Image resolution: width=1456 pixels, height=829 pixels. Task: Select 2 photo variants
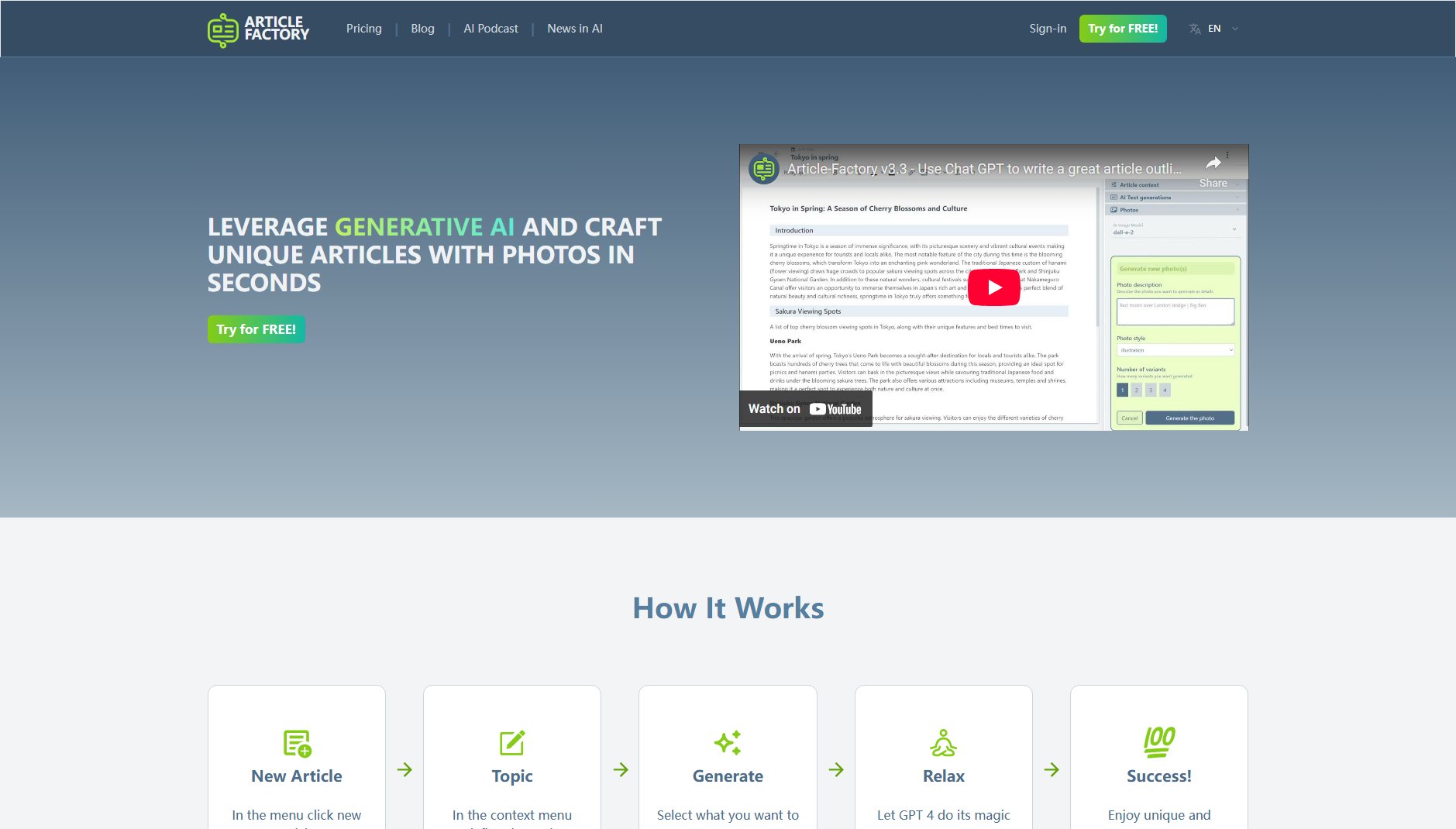1136,390
